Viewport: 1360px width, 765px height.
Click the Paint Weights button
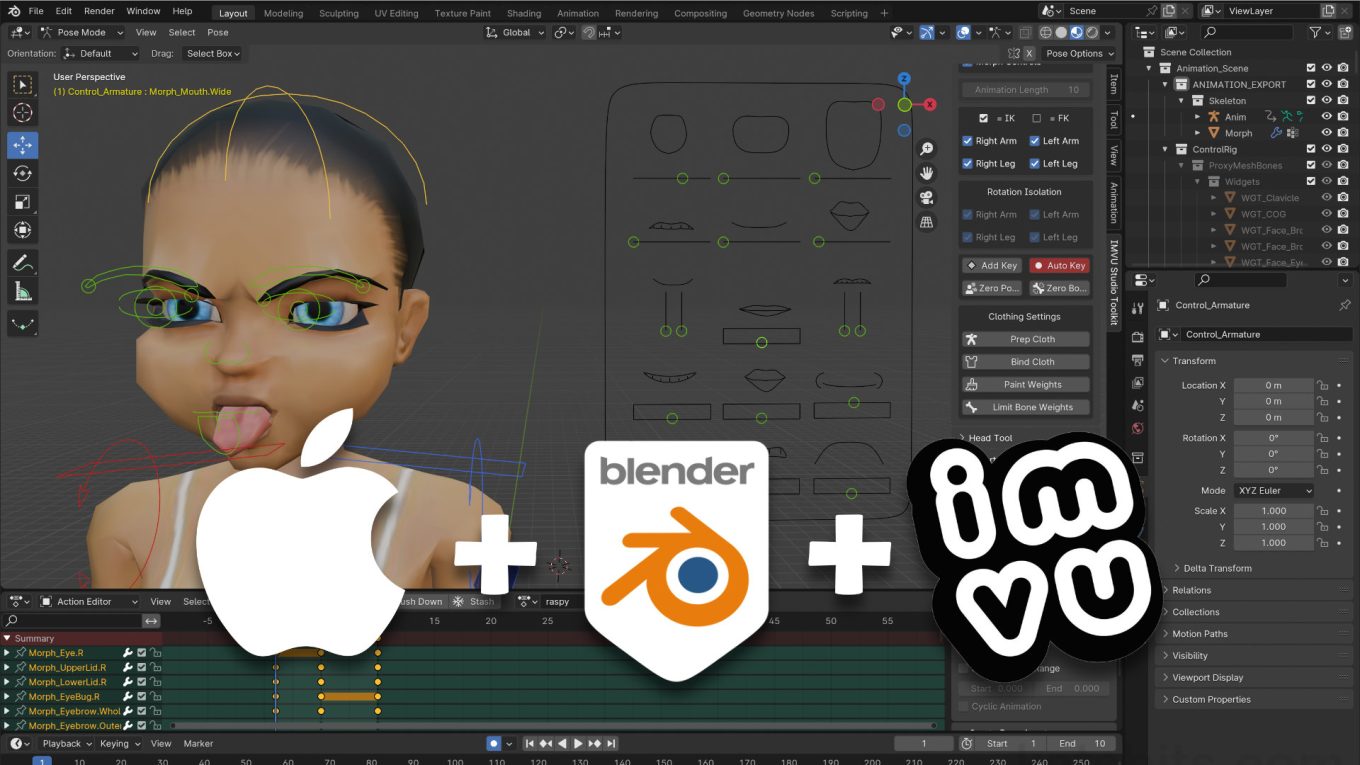pyautogui.click(x=1025, y=385)
